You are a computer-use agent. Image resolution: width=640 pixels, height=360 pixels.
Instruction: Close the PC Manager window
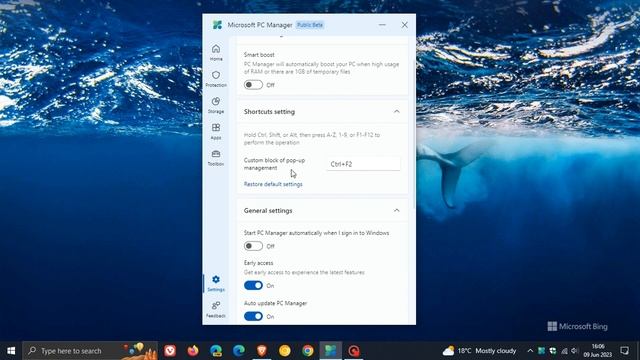tap(404, 25)
